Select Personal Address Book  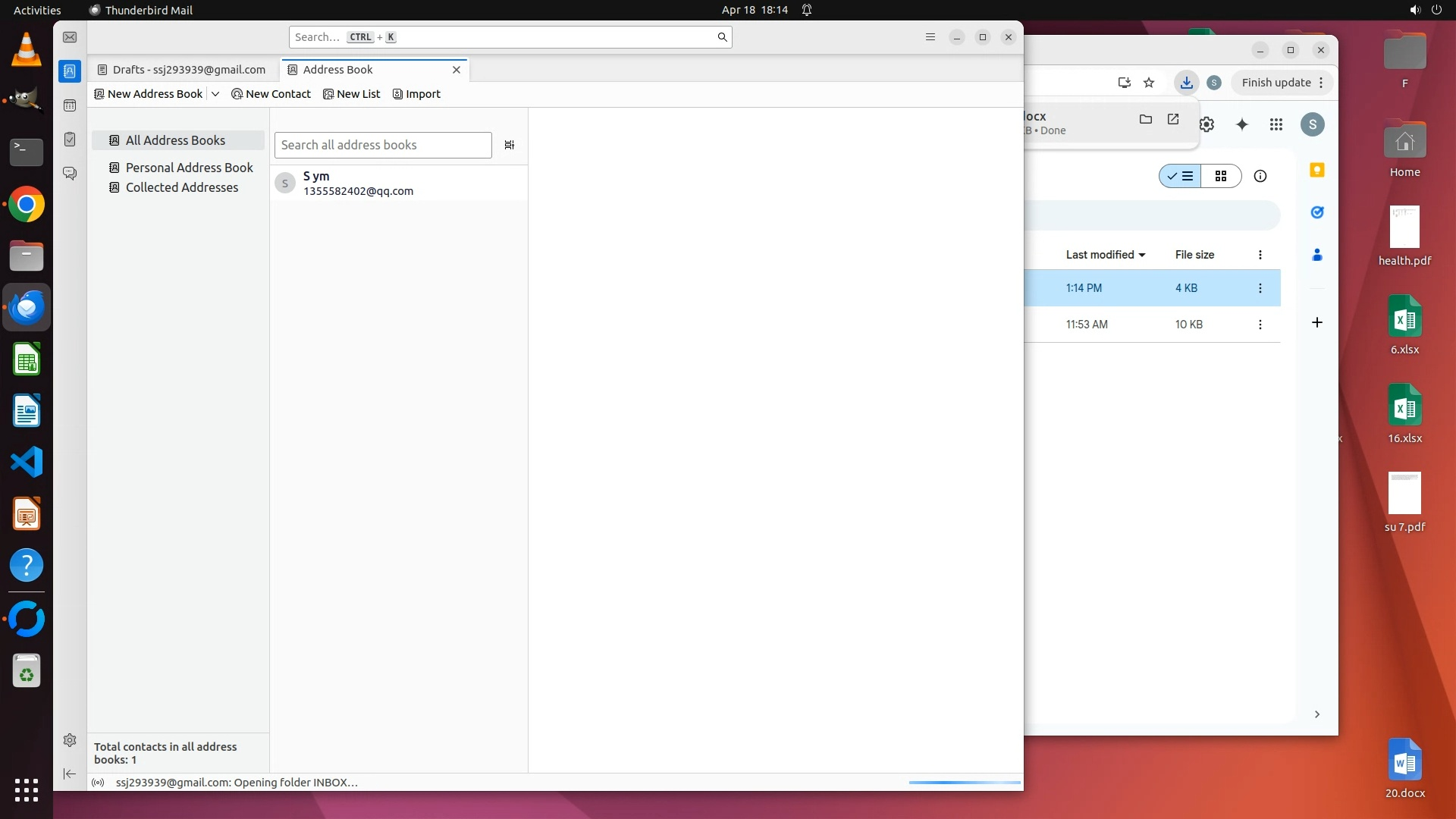click(189, 168)
